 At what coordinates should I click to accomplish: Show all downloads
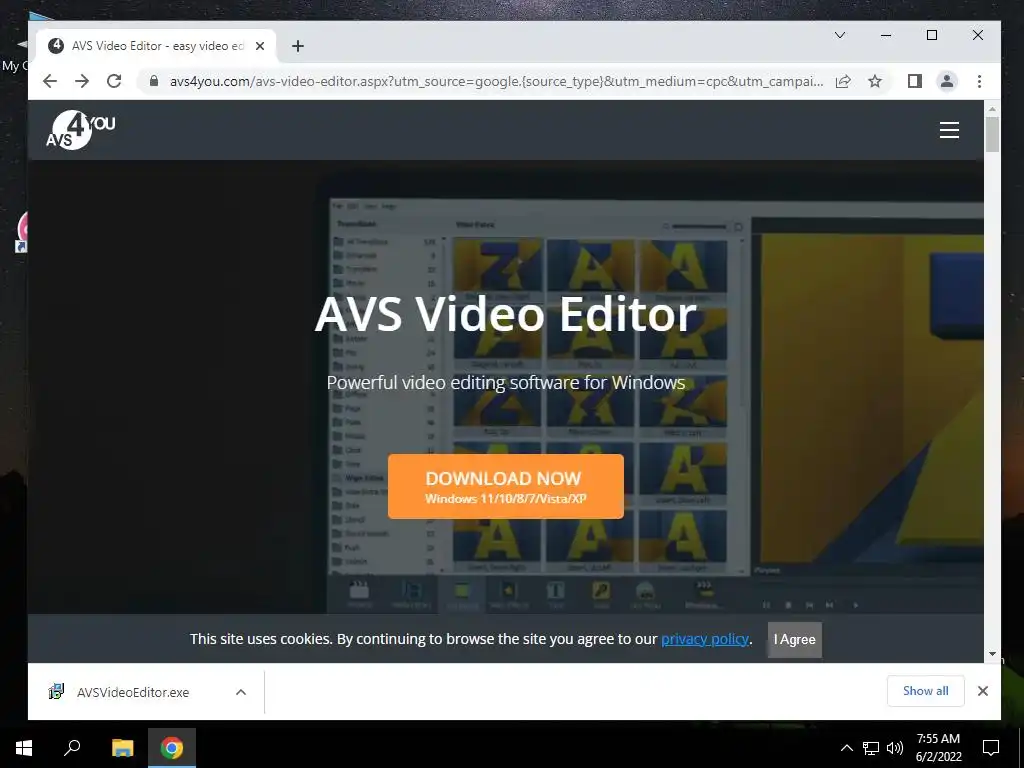[925, 691]
